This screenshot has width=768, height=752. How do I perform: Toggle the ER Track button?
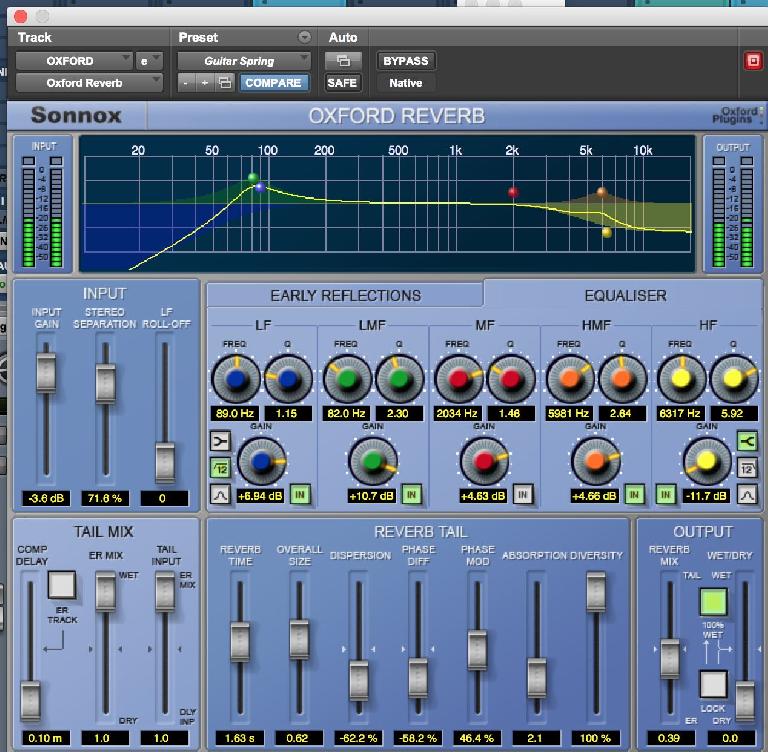tap(62, 584)
